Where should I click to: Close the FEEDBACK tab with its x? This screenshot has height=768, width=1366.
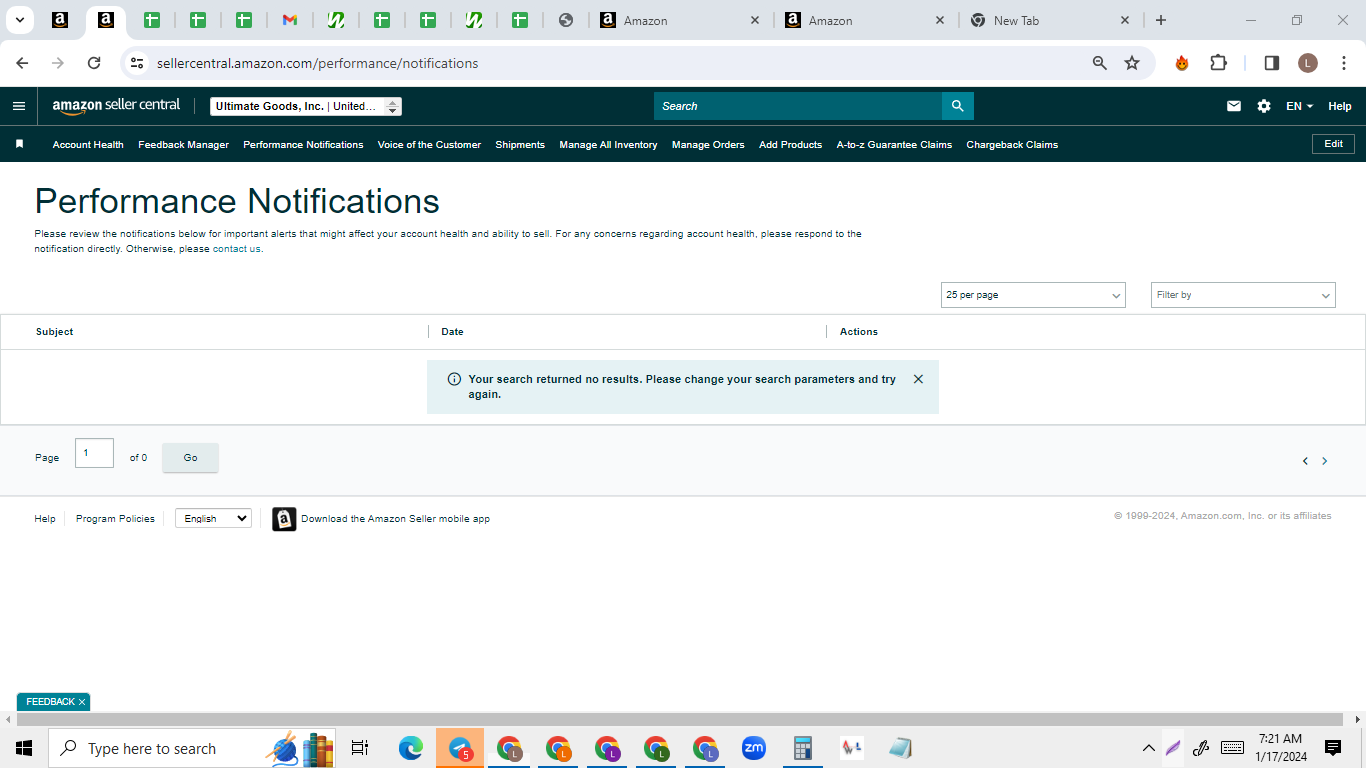82,702
